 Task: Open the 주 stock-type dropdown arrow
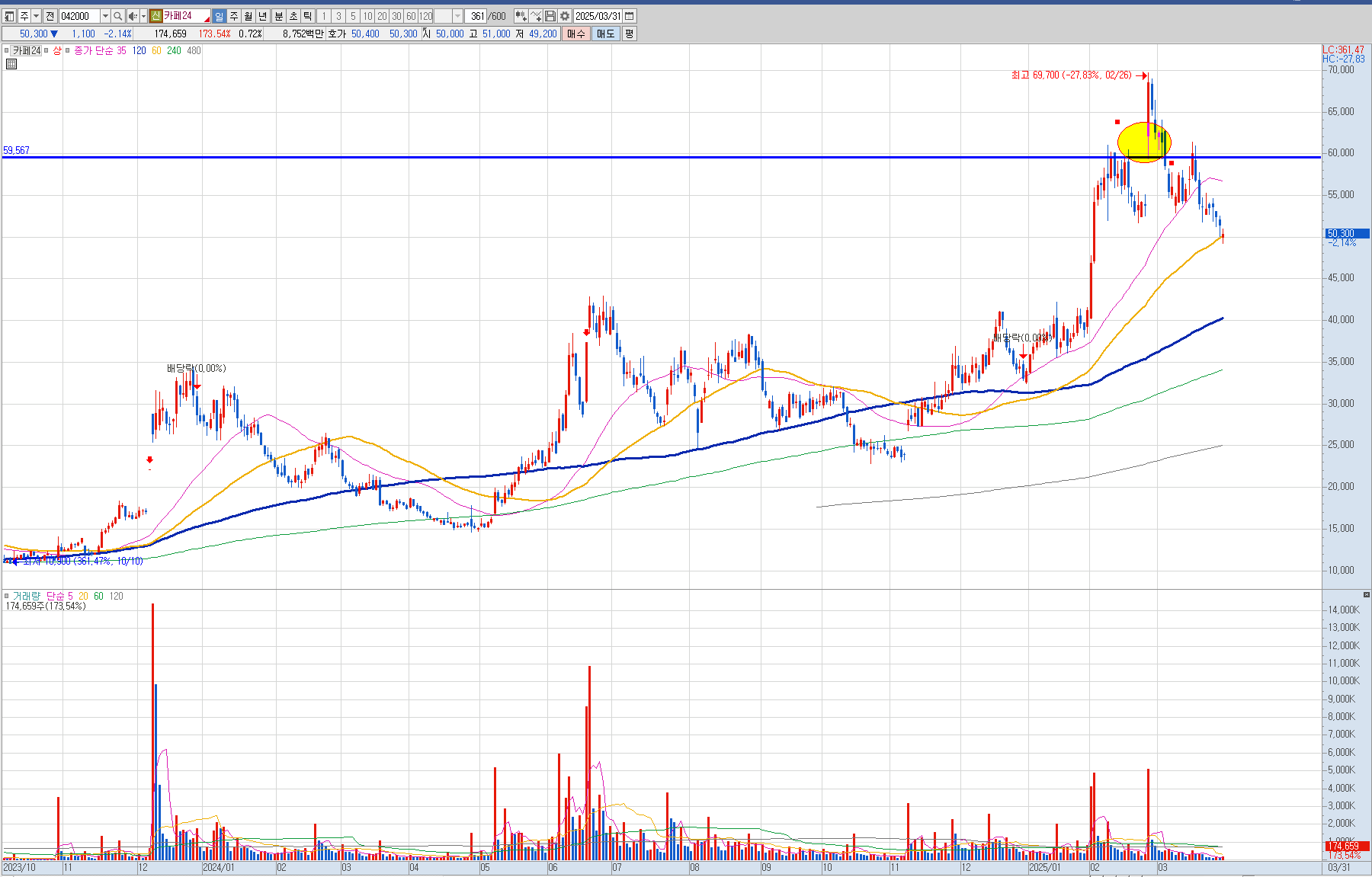(x=36, y=16)
